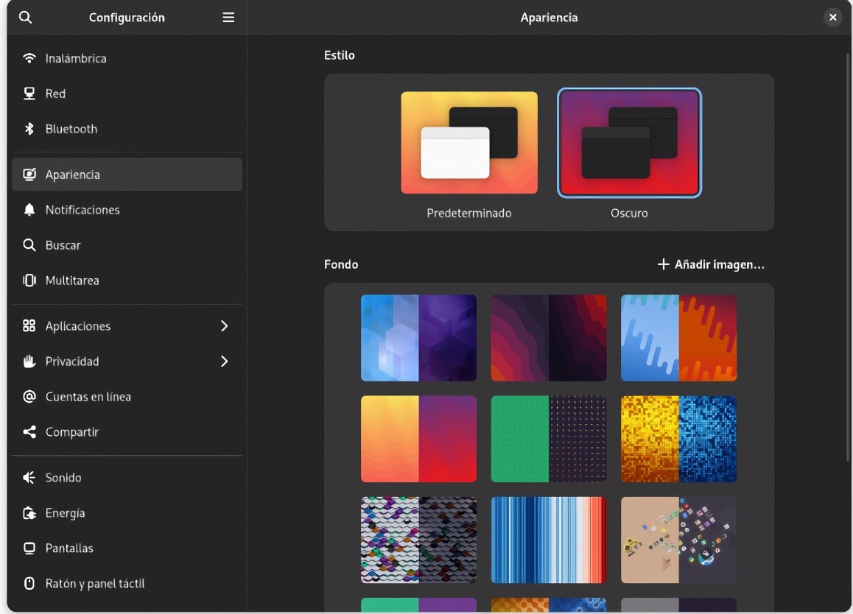
Task: Choose the colorful scales pattern wallpaper
Action: (x=419, y=539)
